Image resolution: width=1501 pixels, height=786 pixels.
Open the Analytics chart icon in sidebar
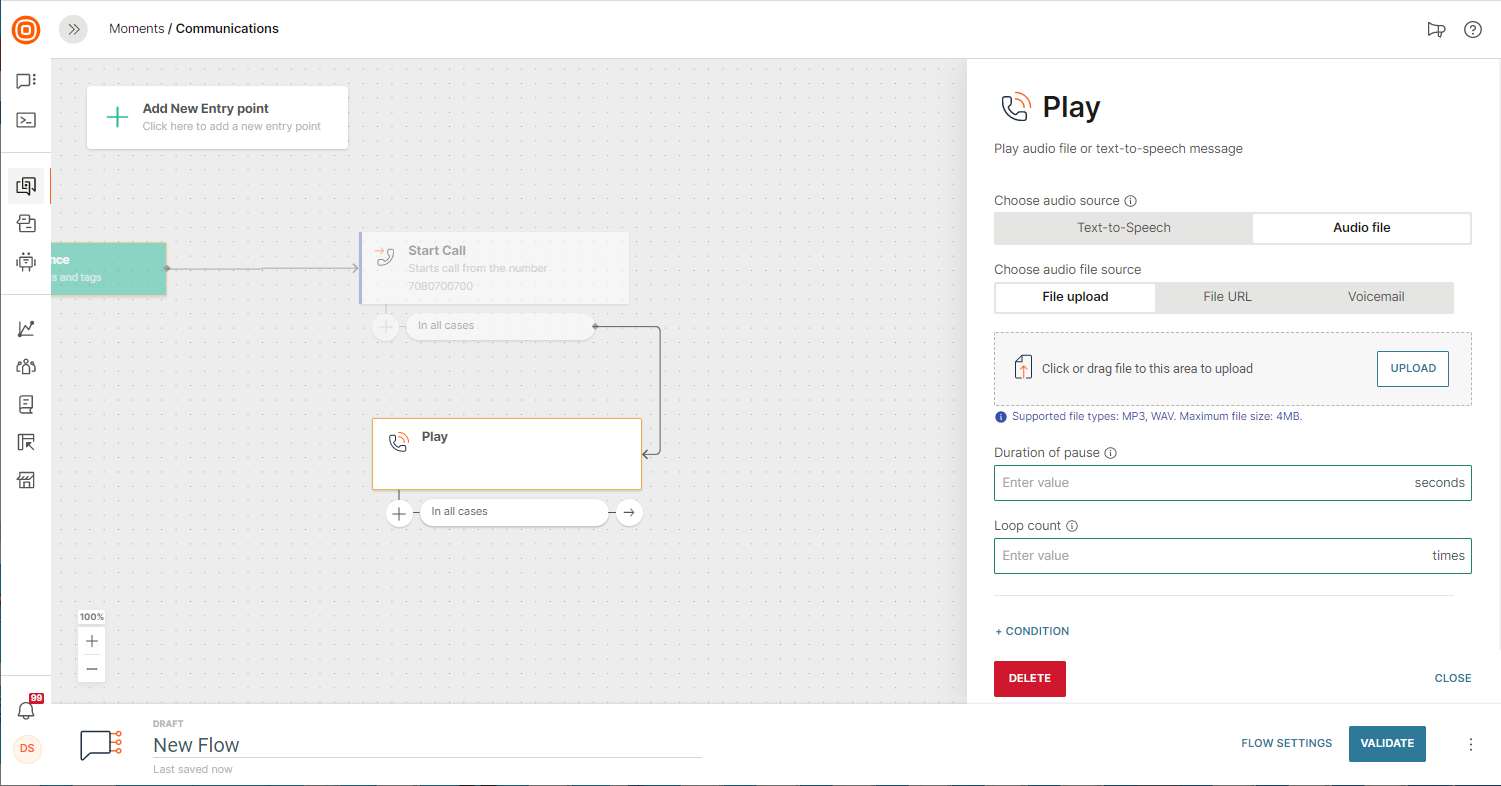click(26, 329)
